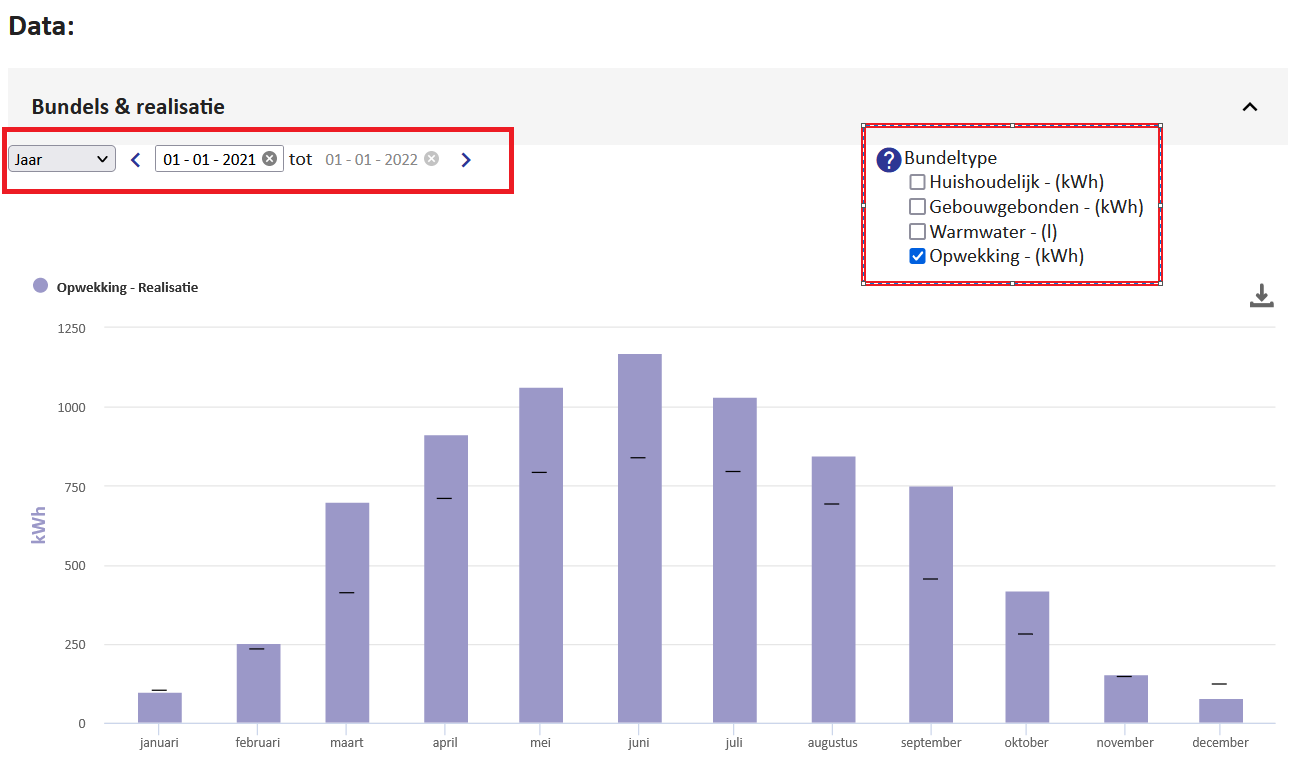Select the december bar in chart

coord(1221,711)
